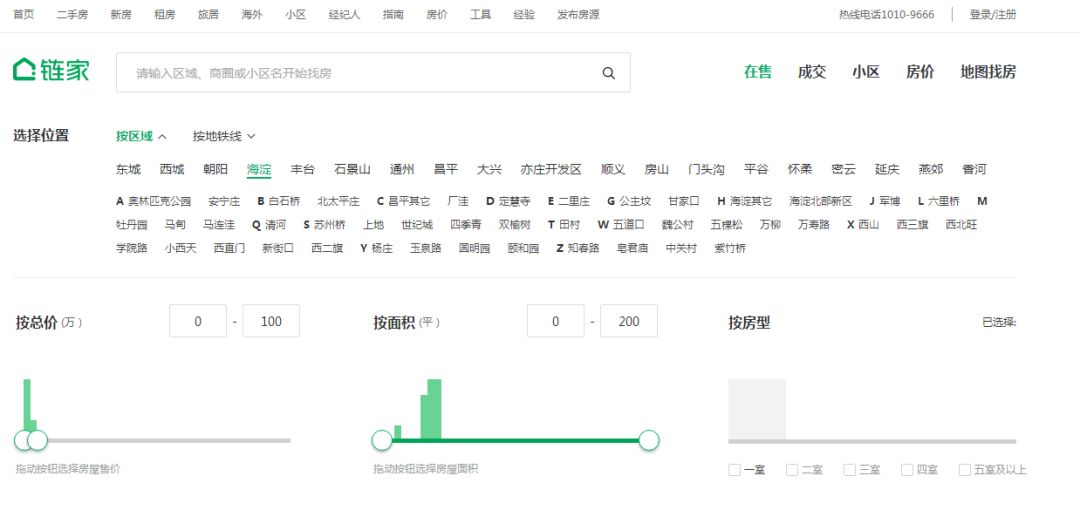Select the 西城 district

coord(172,170)
